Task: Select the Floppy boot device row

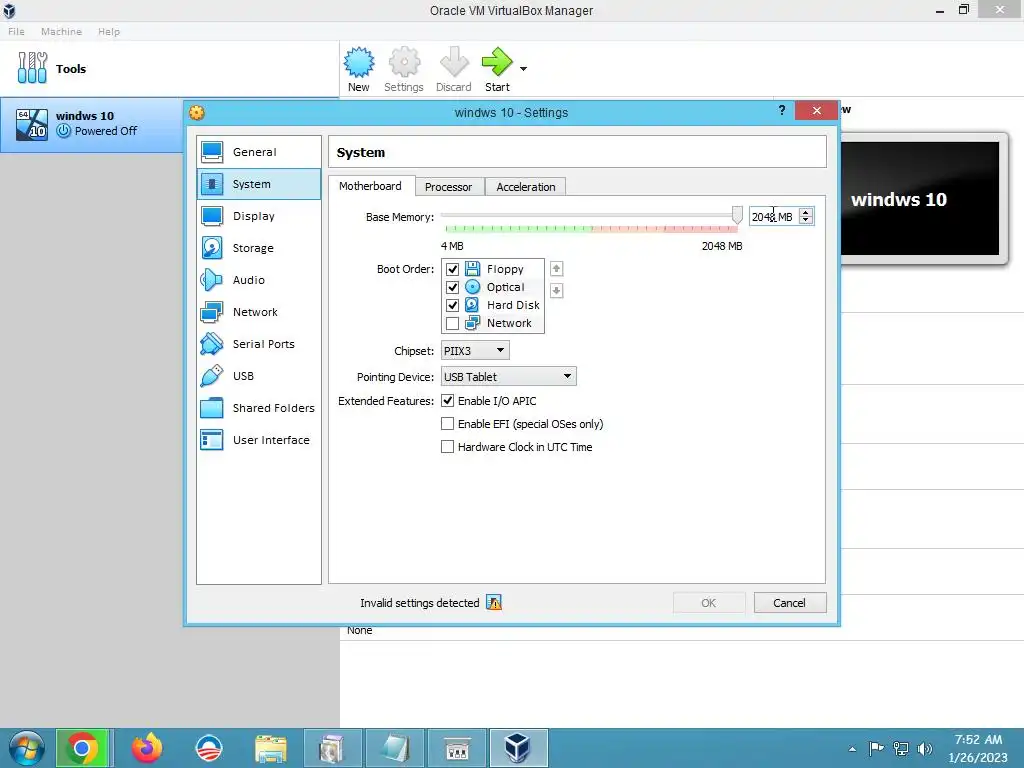Action: point(492,269)
